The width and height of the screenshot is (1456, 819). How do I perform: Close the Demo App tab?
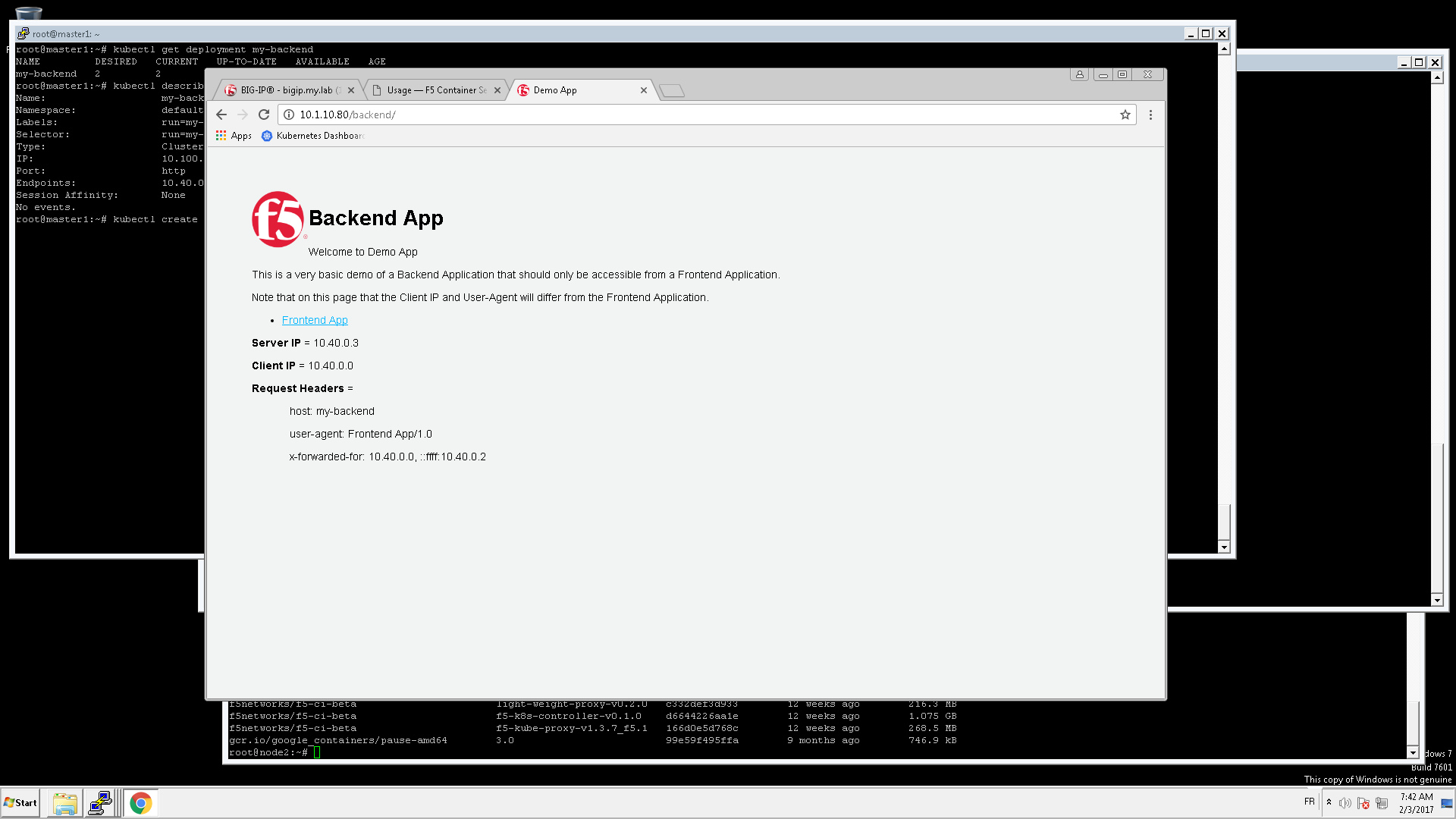(x=644, y=90)
